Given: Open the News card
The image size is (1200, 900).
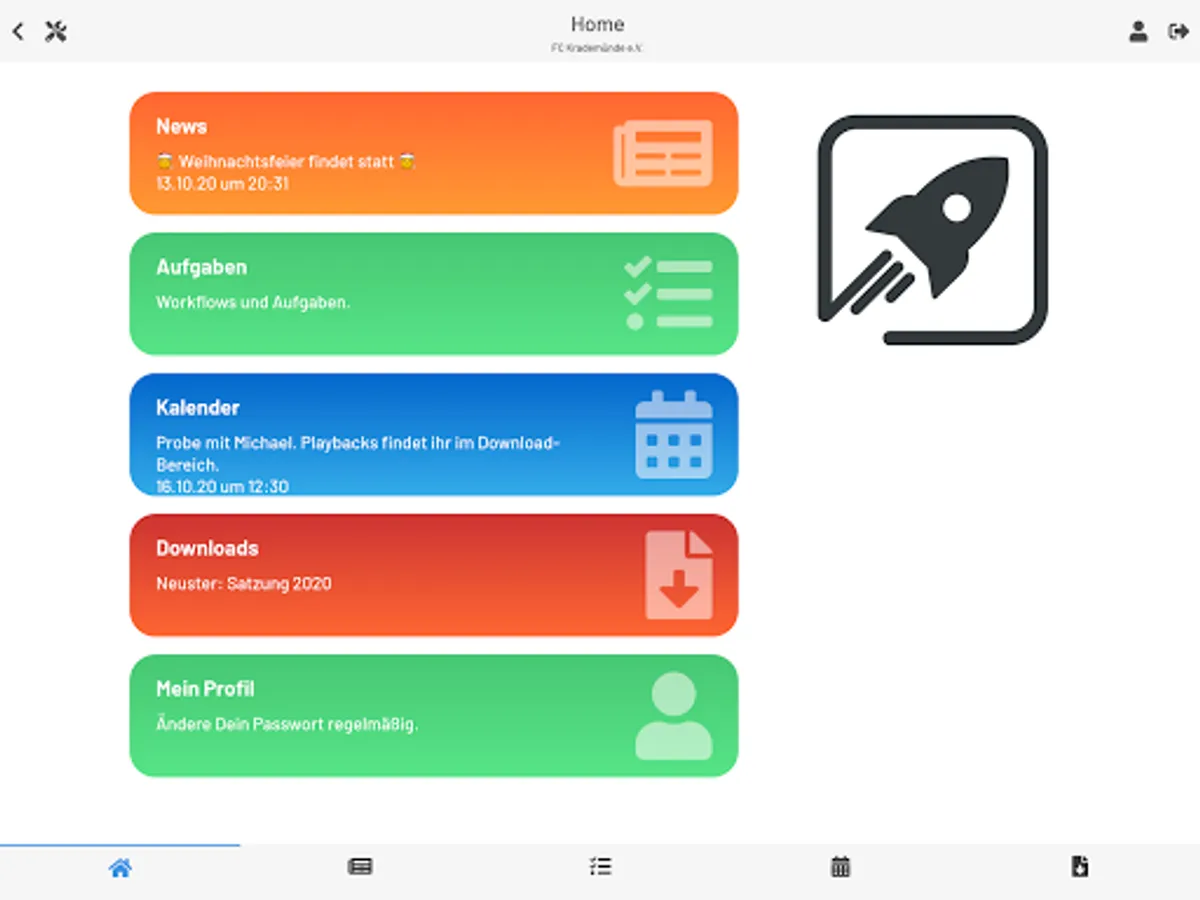Looking at the screenshot, I should tap(434, 153).
